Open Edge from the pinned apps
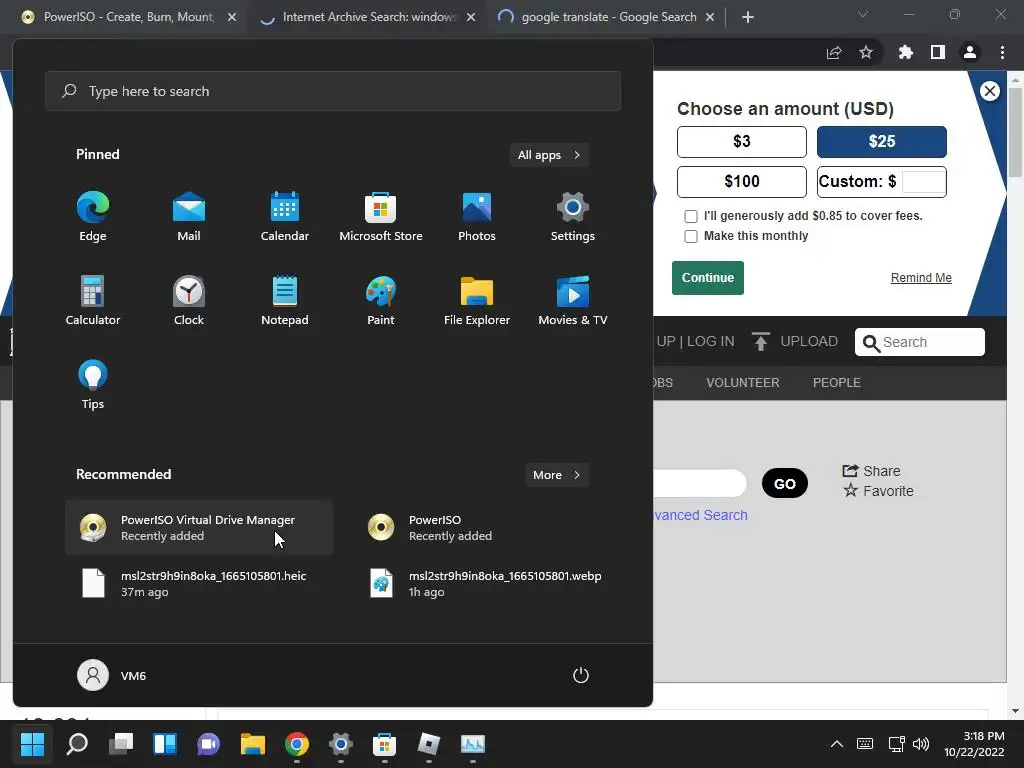1024x768 pixels. tap(93, 217)
